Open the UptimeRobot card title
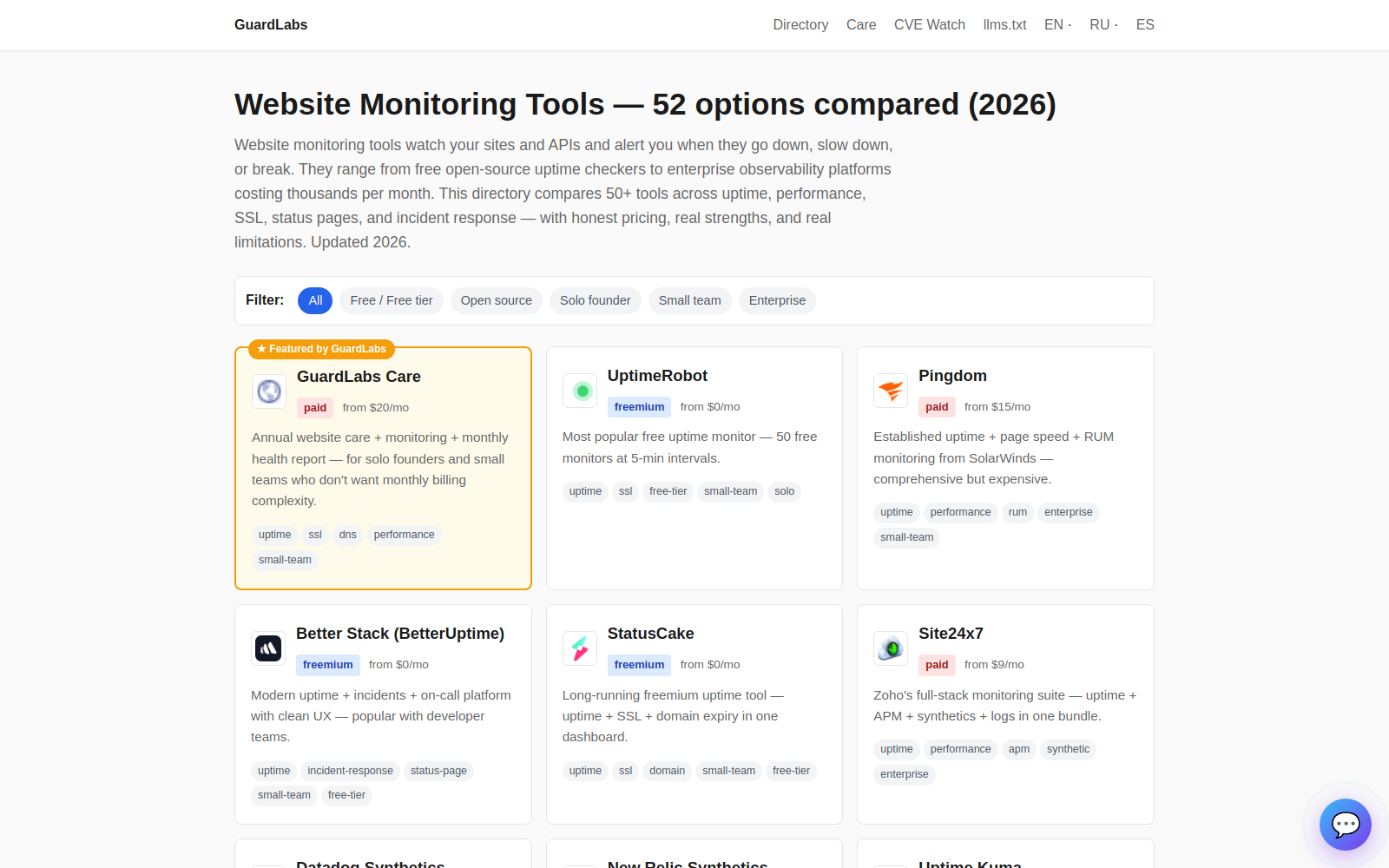This screenshot has width=1389, height=868. (x=657, y=376)
